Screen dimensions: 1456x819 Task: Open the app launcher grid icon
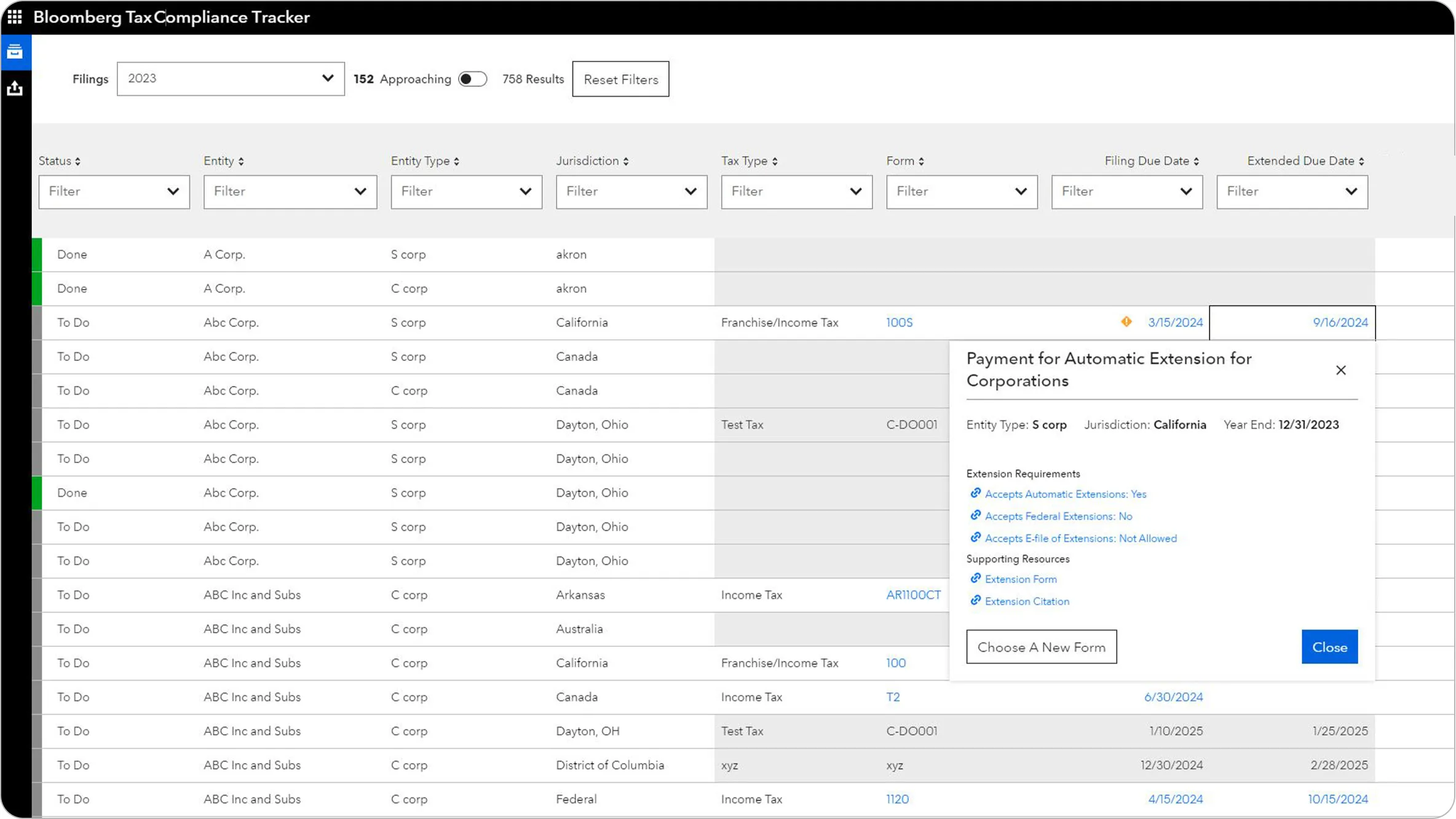(15, 17)
